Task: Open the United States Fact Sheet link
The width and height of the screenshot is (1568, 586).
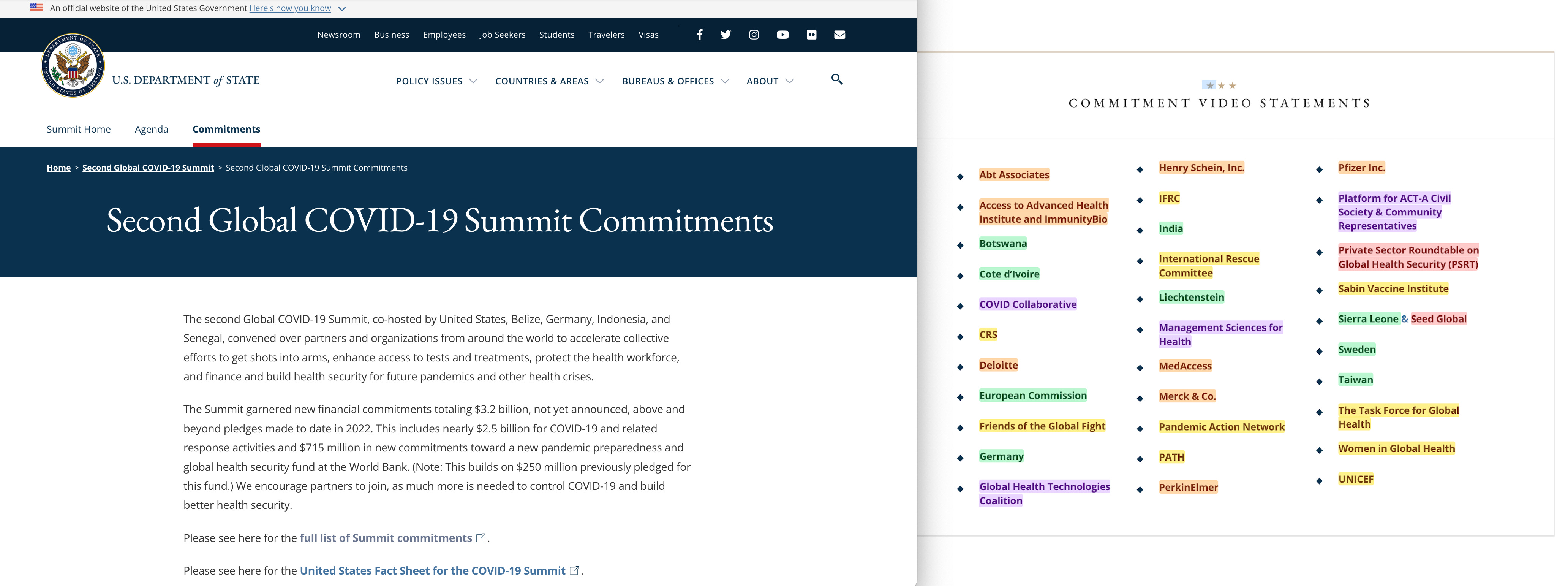Action: [433, 571]
